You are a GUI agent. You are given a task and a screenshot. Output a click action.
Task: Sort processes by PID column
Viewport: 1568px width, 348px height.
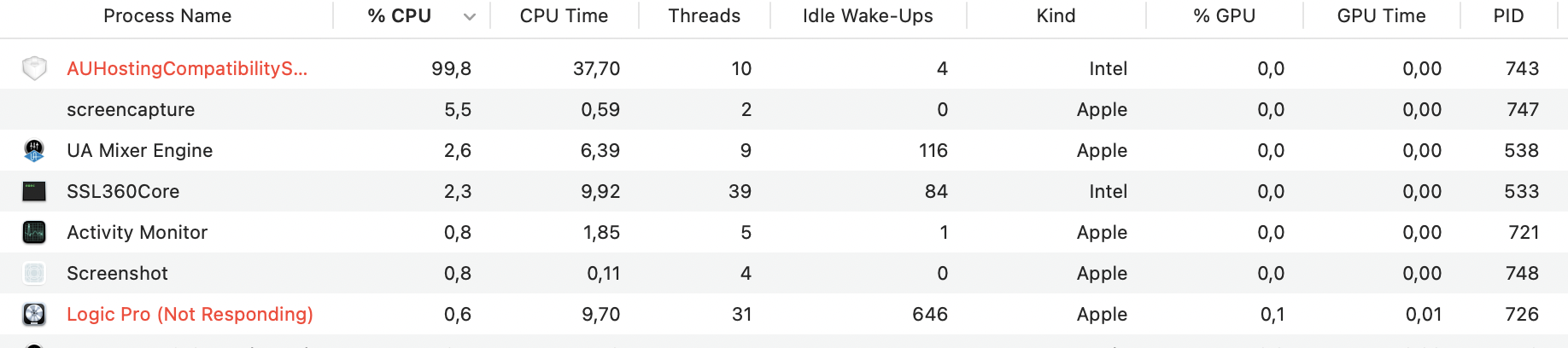click(x=1508, y=16)
